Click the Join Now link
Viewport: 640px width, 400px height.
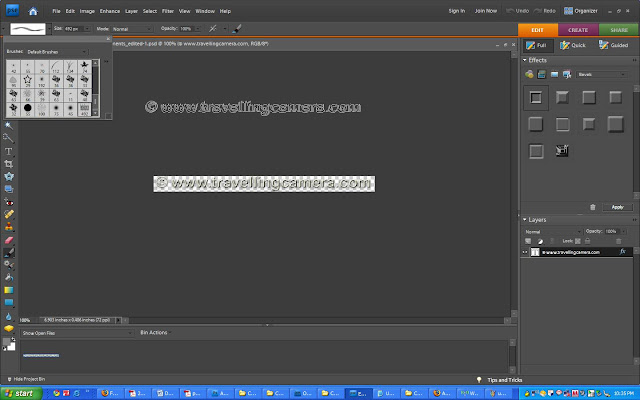coord(486,11)
